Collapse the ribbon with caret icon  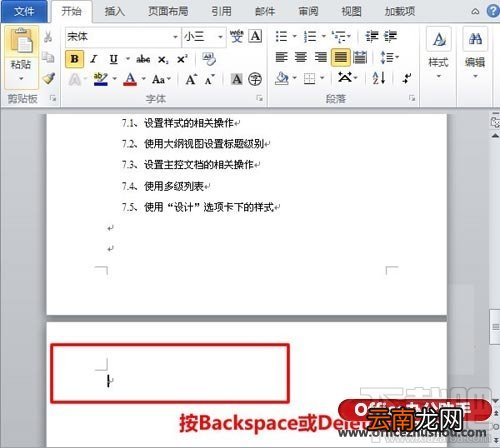pos(475,12)
